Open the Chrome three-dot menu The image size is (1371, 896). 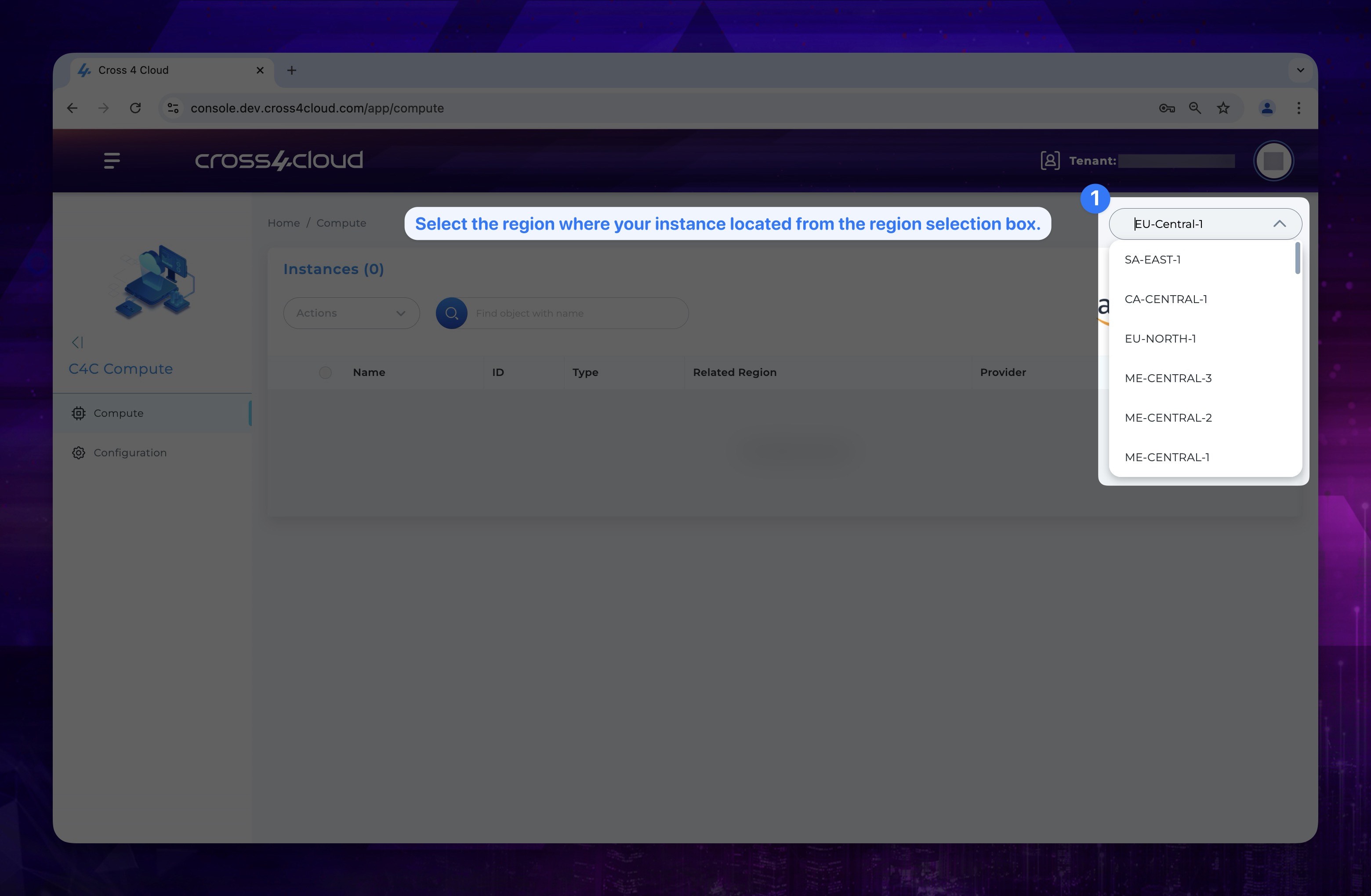tap(1298, 108)
